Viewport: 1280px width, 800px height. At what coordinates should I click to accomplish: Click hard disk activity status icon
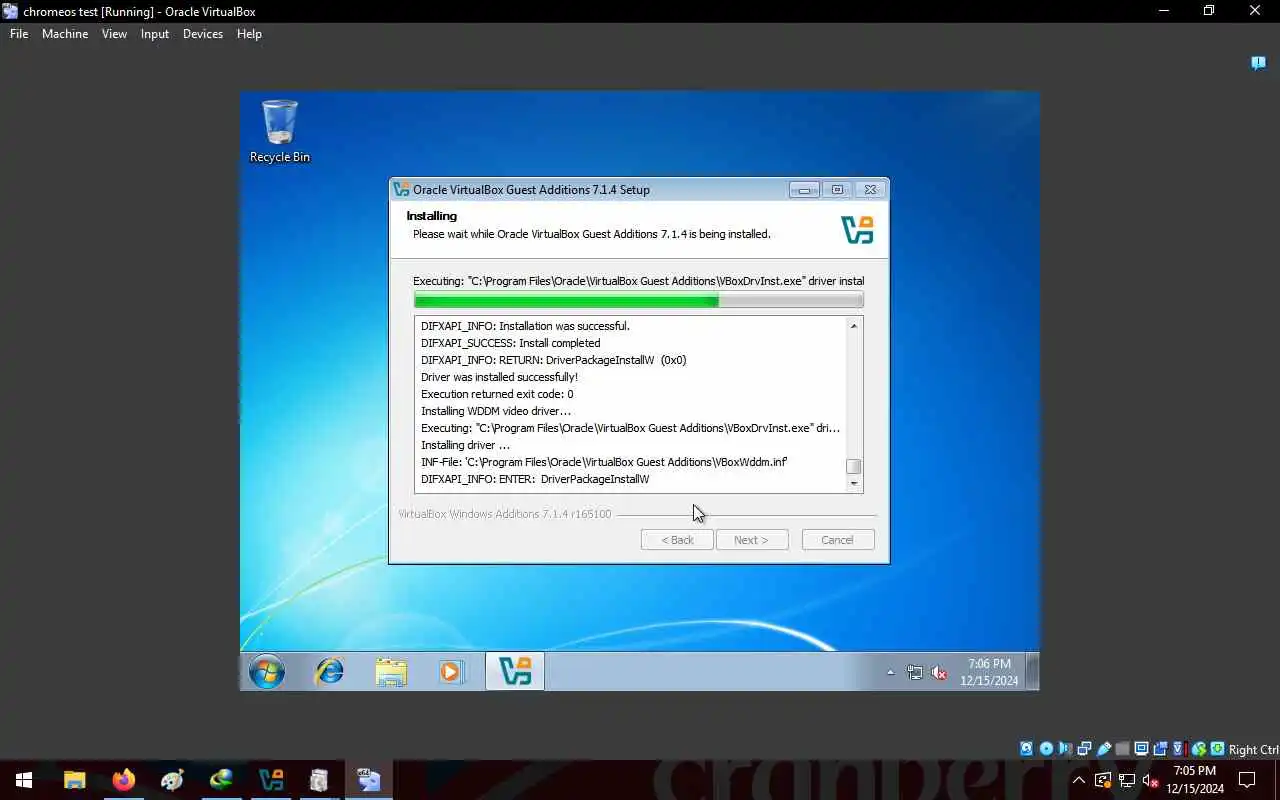pyautogui.click(x=1026, y=749)
